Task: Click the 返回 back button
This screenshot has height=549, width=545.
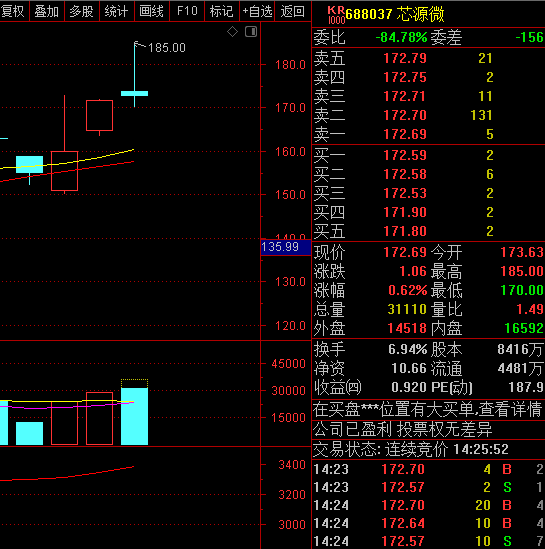Action: click(293, 11)
